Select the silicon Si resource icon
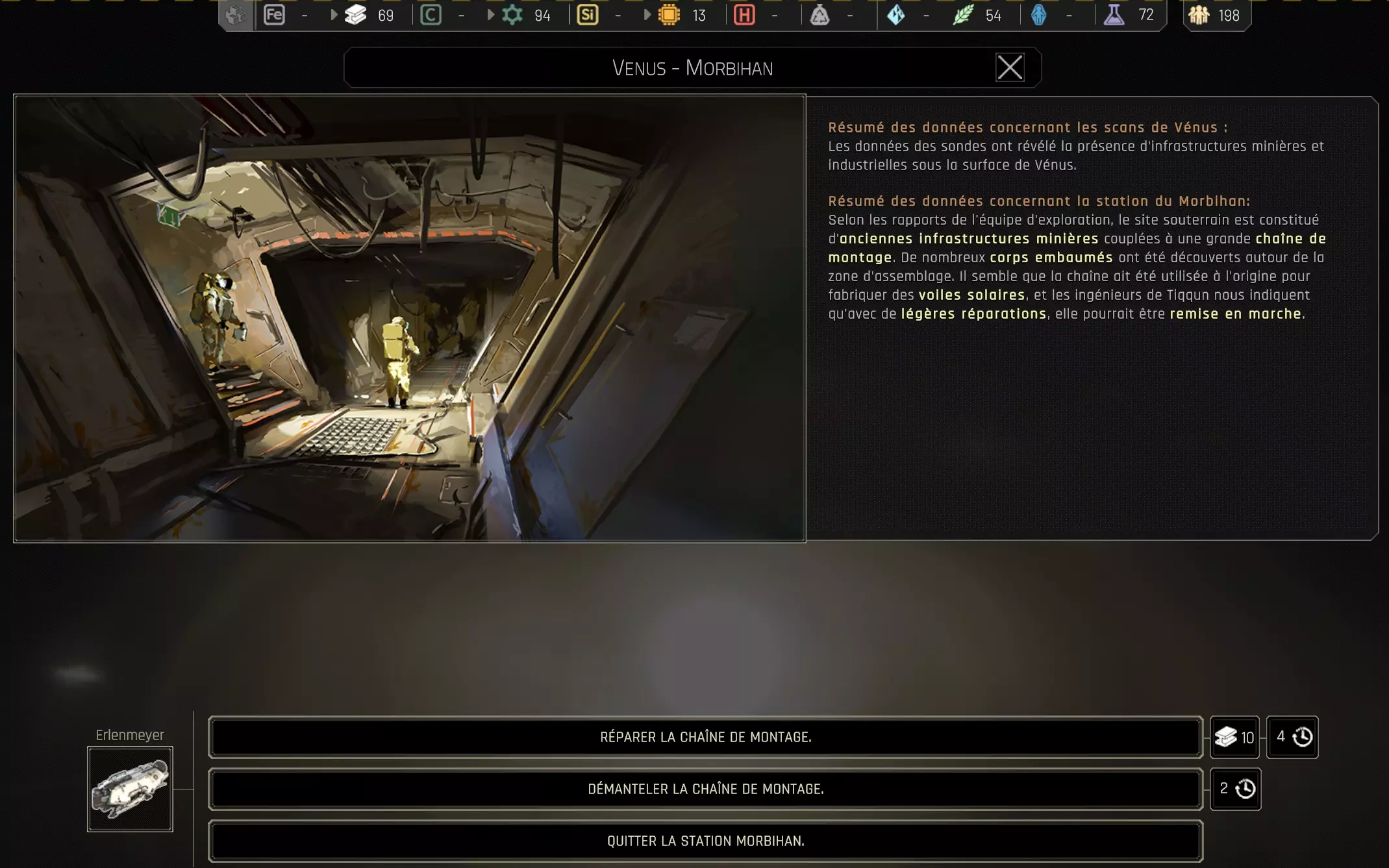 [x=588, y=15]
